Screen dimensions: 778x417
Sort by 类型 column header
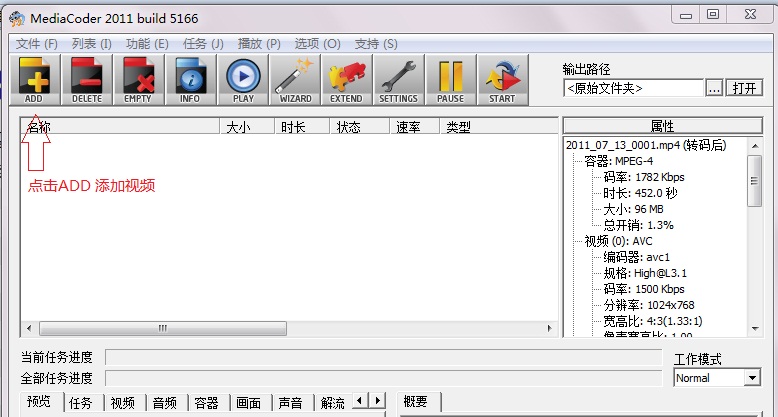(x=499, y=127)
